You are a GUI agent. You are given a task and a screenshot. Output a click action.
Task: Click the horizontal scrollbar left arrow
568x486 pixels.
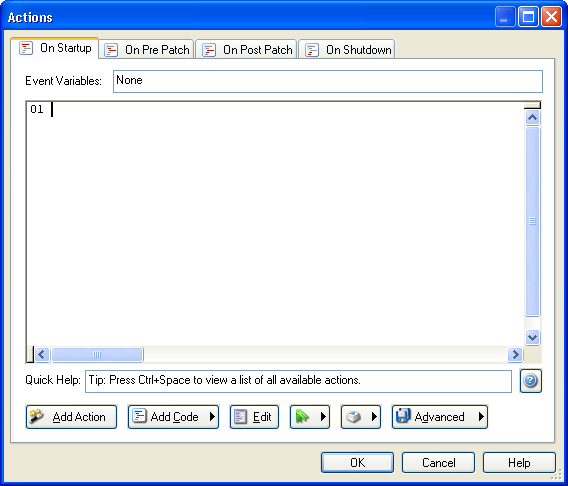pos(42,354)
